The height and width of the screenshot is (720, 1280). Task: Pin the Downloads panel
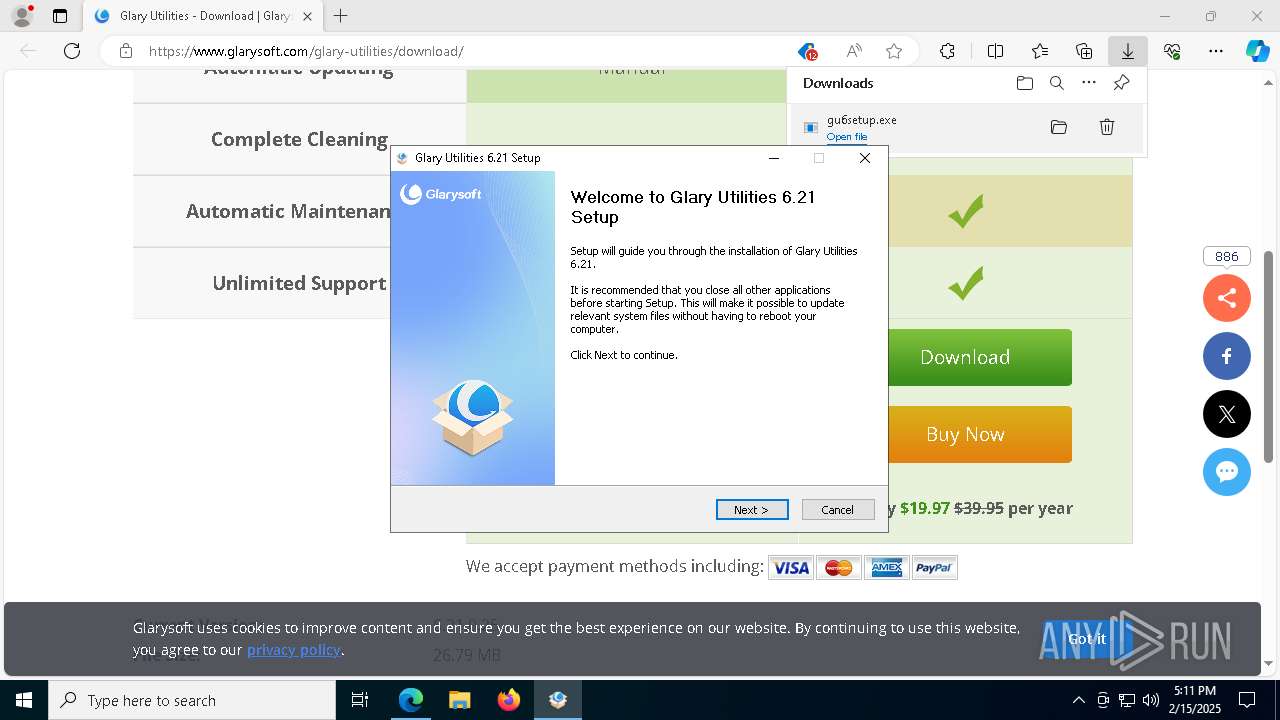[1121, 83]
